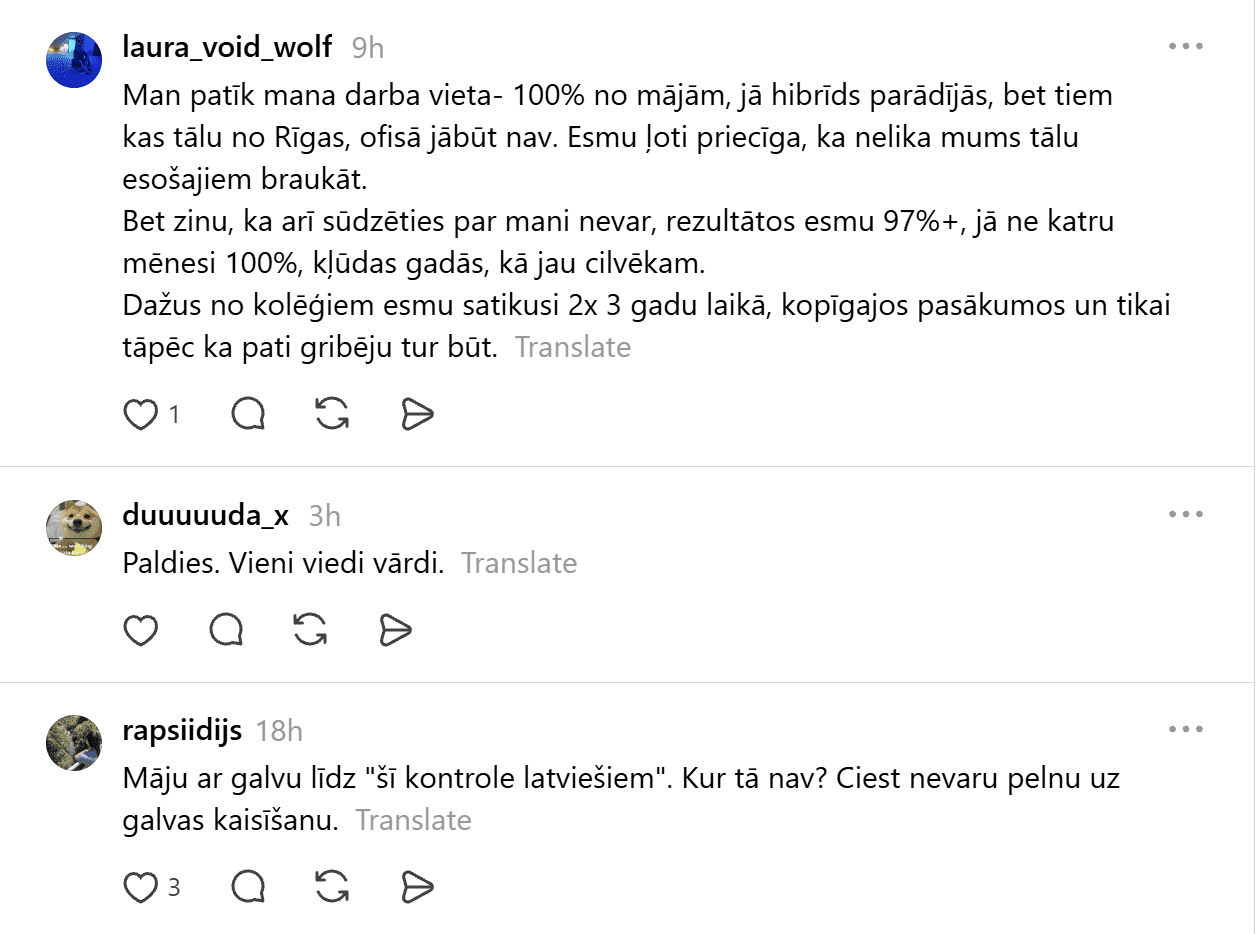Translate laura_void_wolf's post
Image resolution: width=1258 pixels, height=934 pixels.
[573, 347]
